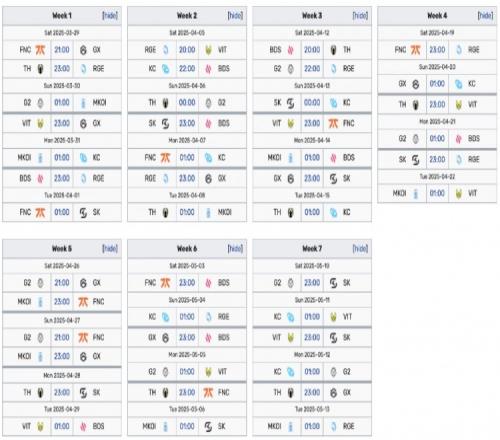Select the Week 3 header title
This screenshot has height=440, width=500.
(312, 15)
